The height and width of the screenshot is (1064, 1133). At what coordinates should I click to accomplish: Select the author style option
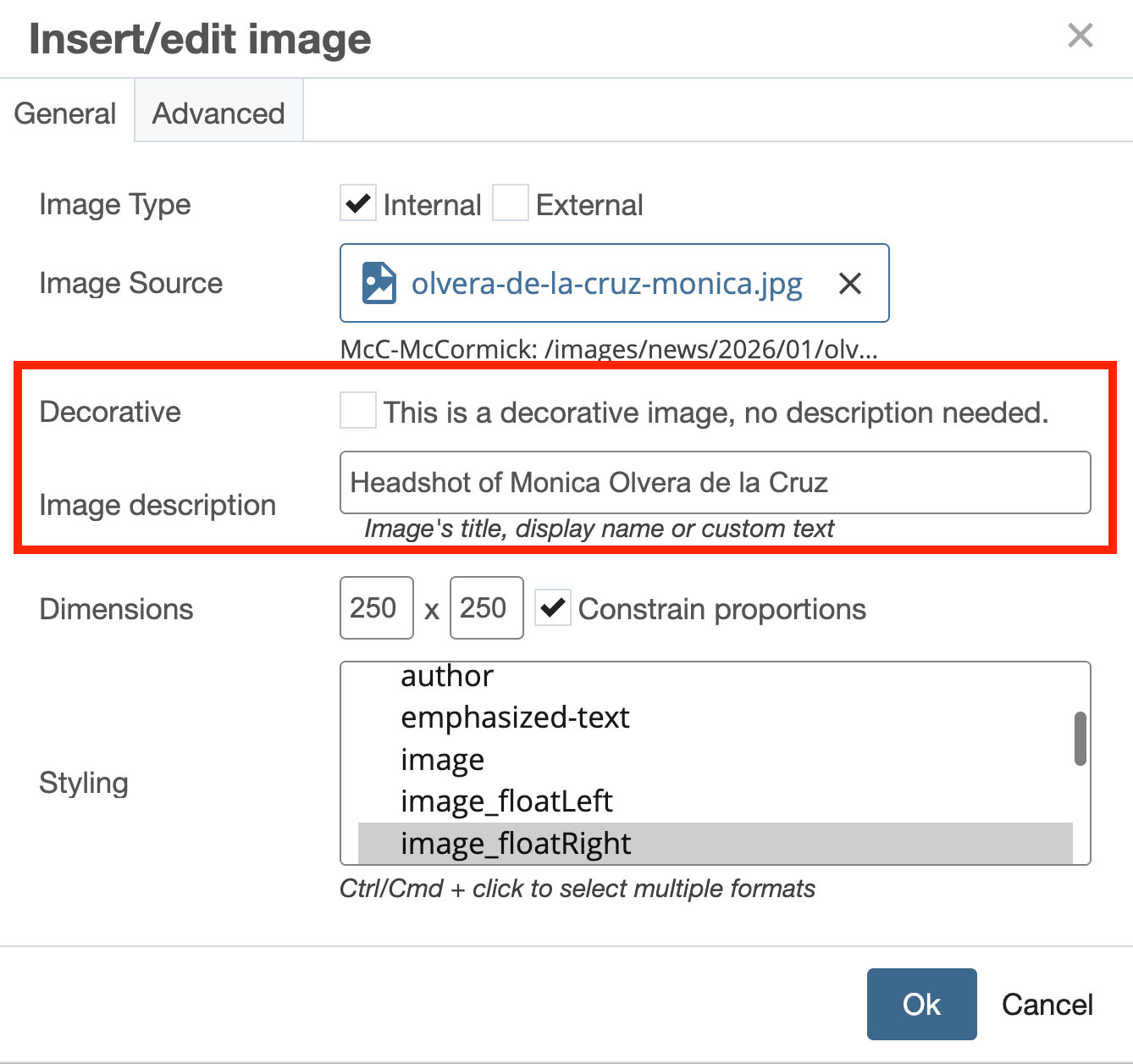(x=446, y=677)
